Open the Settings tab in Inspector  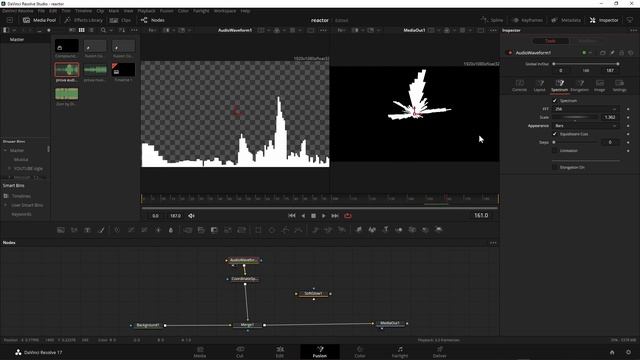pos(619,86)
